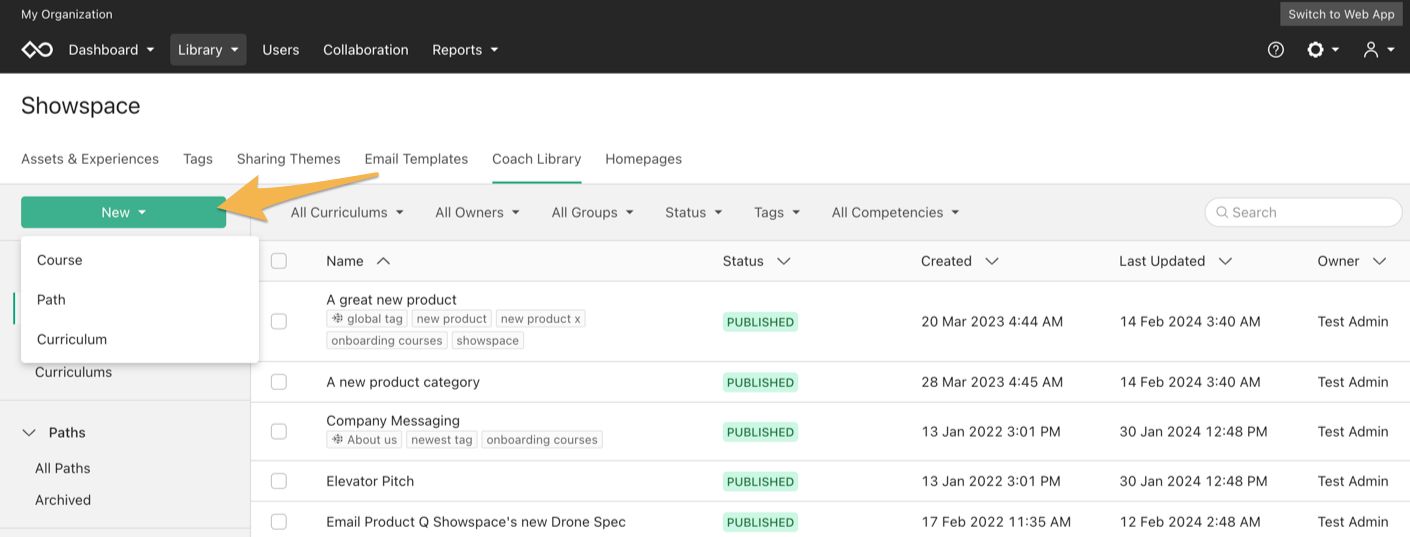Collapse the Paths sidebar section
The image size is (1410, 537).
pos(28,433)
